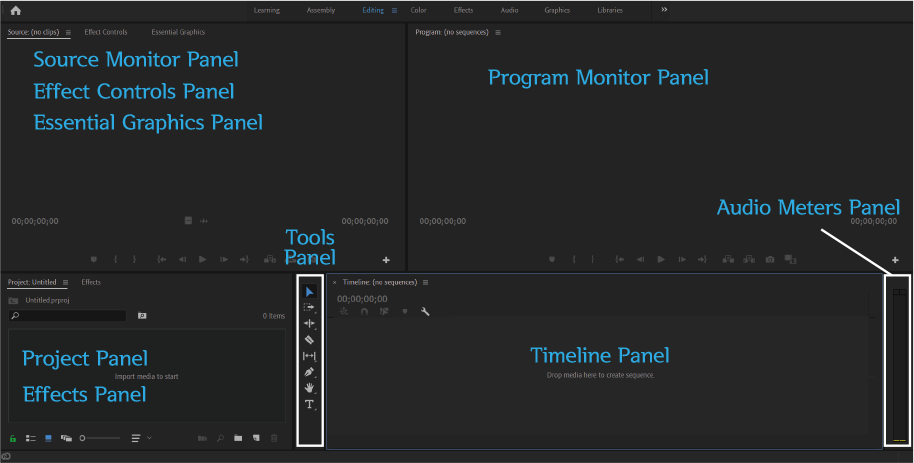Activate the Slip tool
The image size is (914, 463).
[x=309, y=356]
